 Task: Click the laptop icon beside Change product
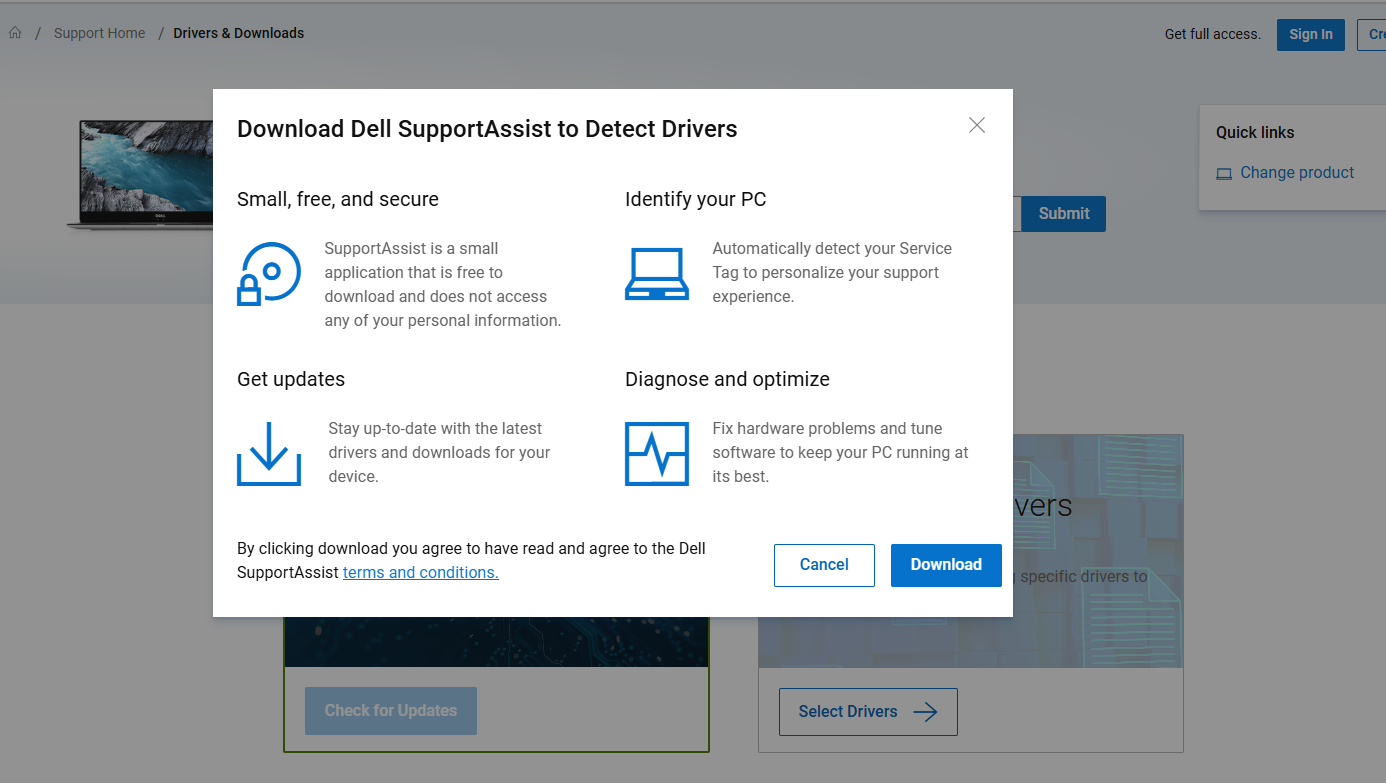coord(1224,174)
